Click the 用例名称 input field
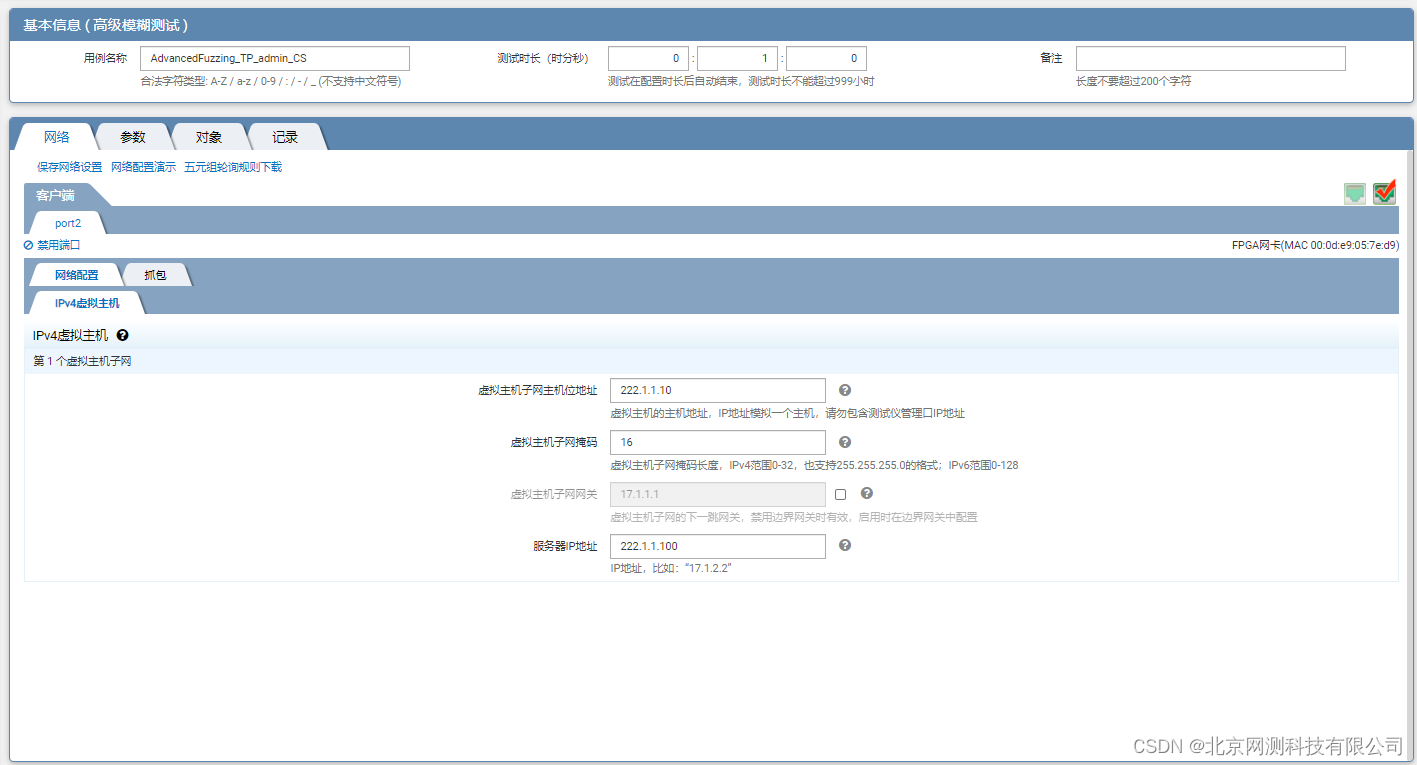 pyautogui.click(x=275, y=58)
